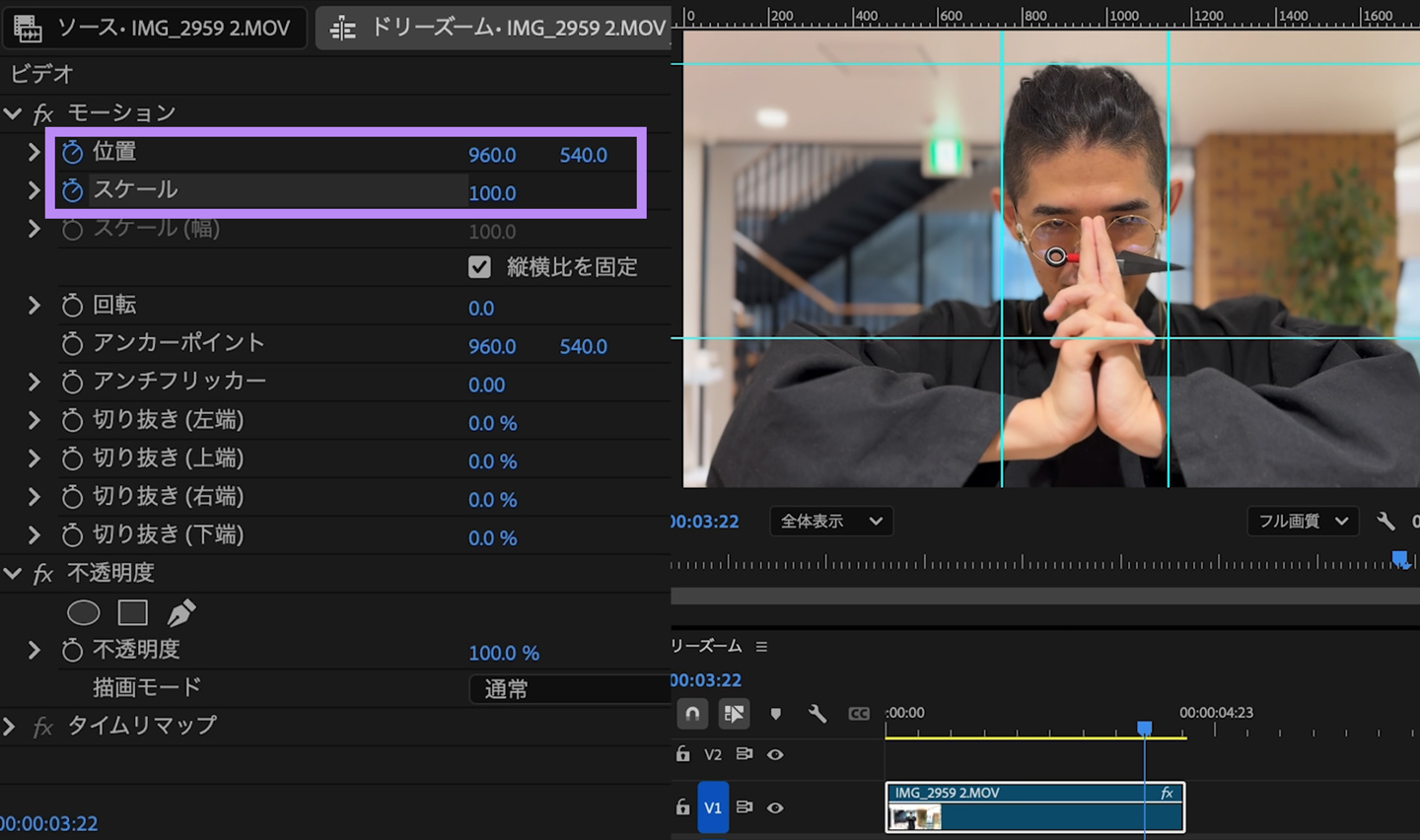Viewport: 1420px width, 840px height.
Task: Collapse the モーション effect group
Action: pos(13,114)
